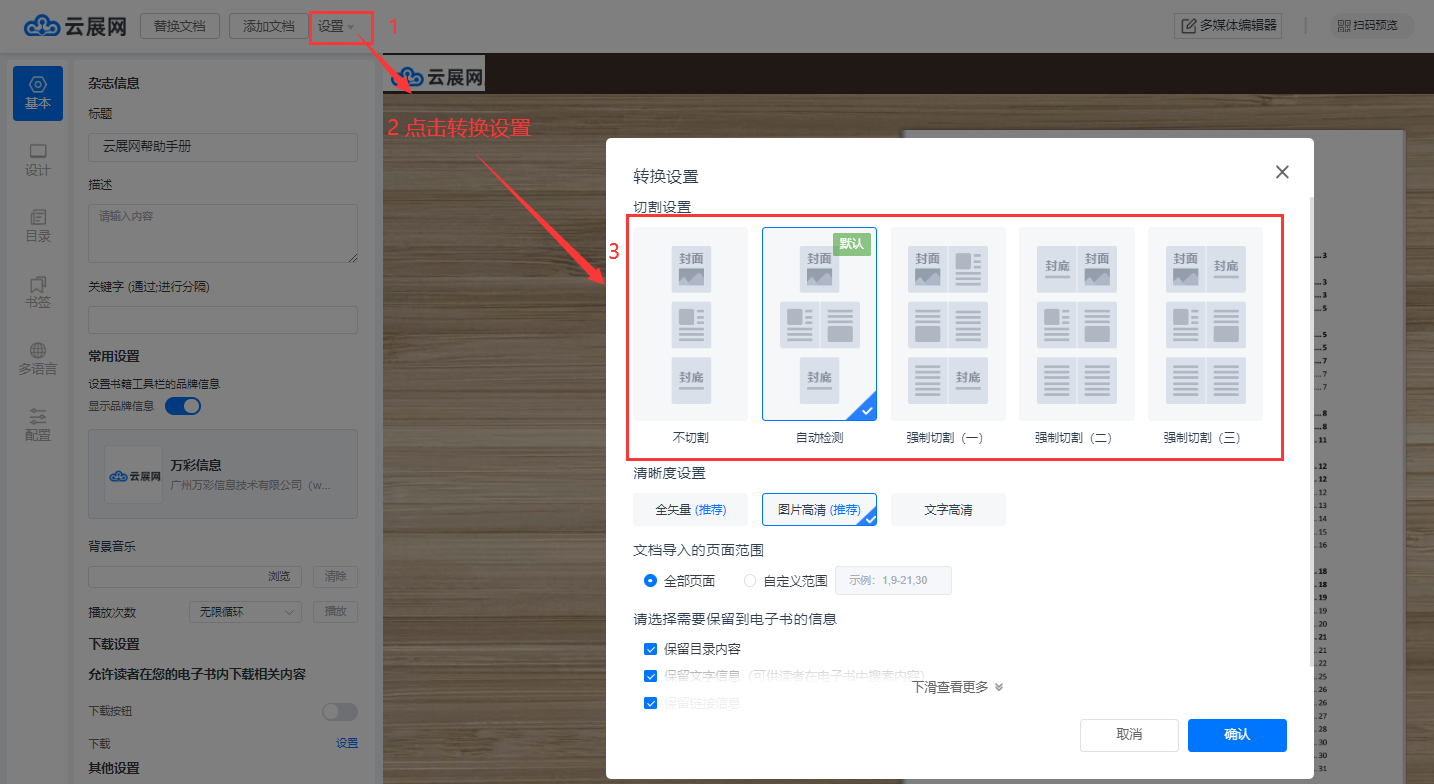The width and height of the screenshot is (1434, 784).
Task: Enable the 下载按钮 toggle switch
Action: click(339, 711)
